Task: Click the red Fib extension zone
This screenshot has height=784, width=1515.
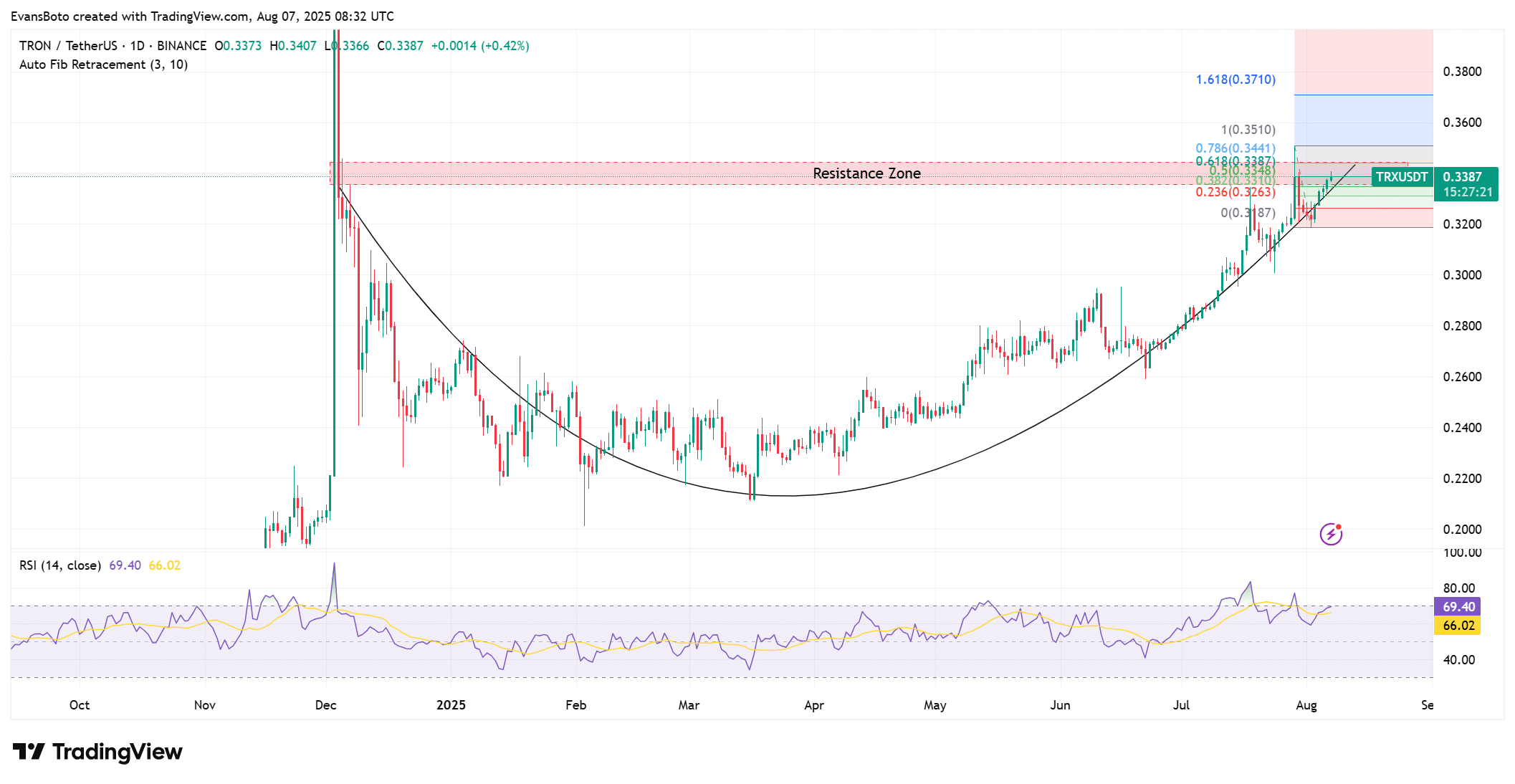Action: (x=1362, y=62)
